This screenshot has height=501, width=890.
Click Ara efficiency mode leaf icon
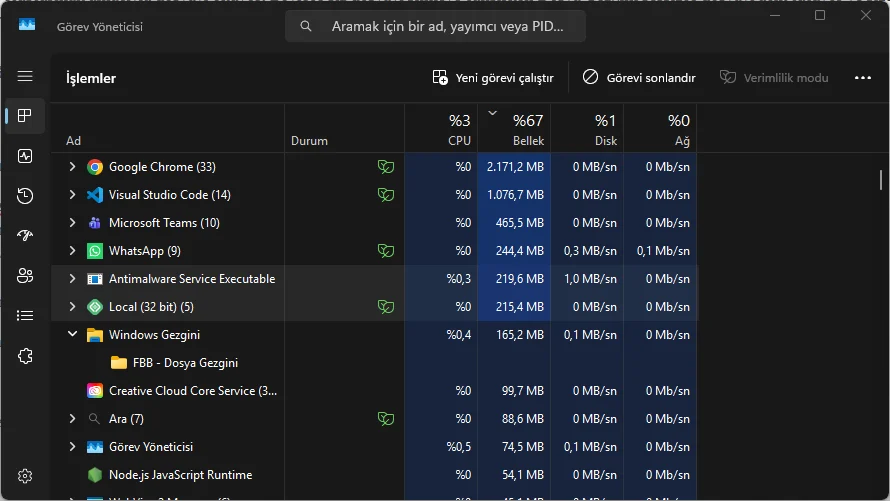pyautogui.click(x=386, y=419)
